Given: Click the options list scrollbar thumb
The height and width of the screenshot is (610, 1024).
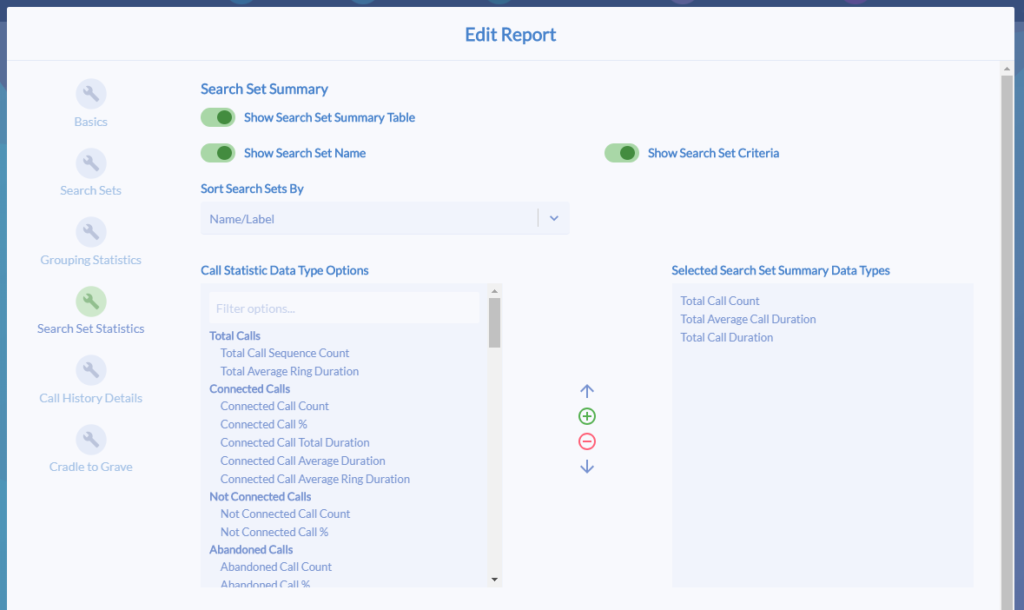Looking at the screenshot, I should click(494, 323).
